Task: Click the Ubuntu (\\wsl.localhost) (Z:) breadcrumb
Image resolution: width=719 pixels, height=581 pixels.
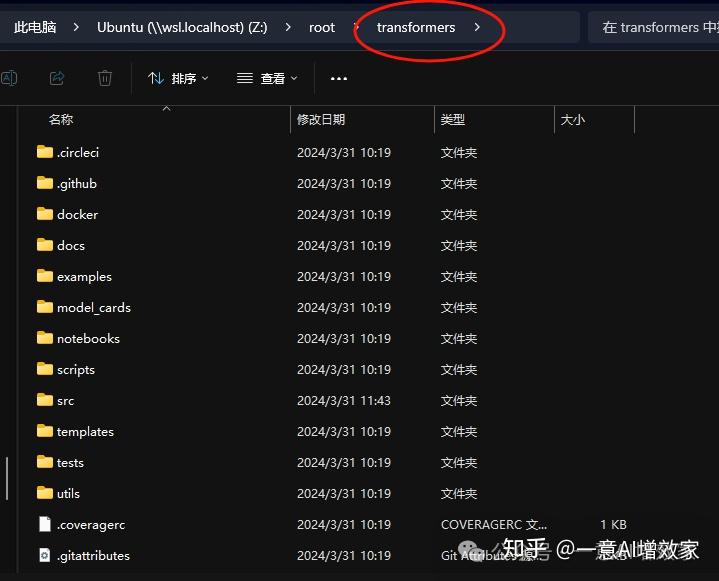Action: pyautogui.click(x=182, y=28)
